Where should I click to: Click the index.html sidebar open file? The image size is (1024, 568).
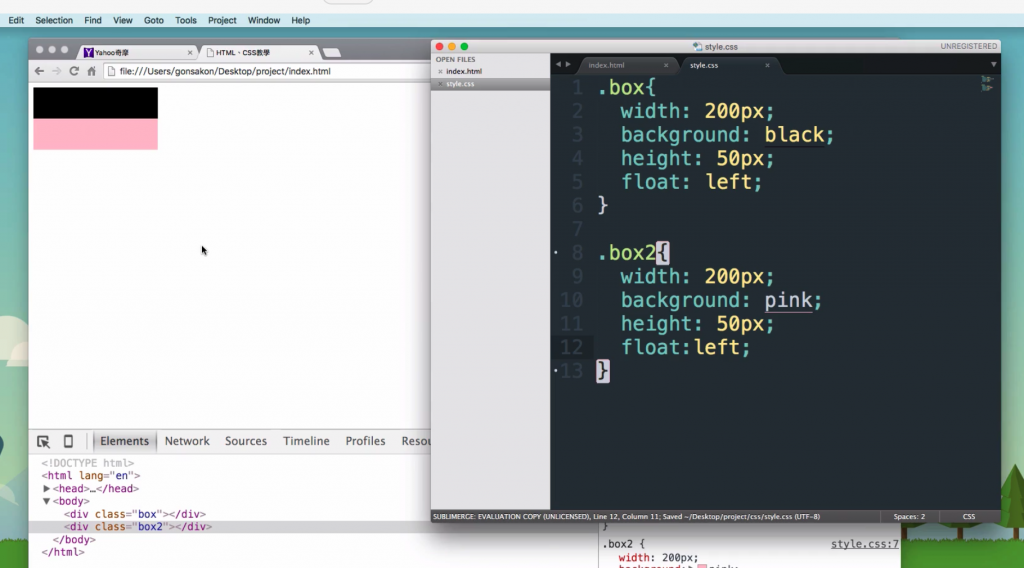pos(464,71)
